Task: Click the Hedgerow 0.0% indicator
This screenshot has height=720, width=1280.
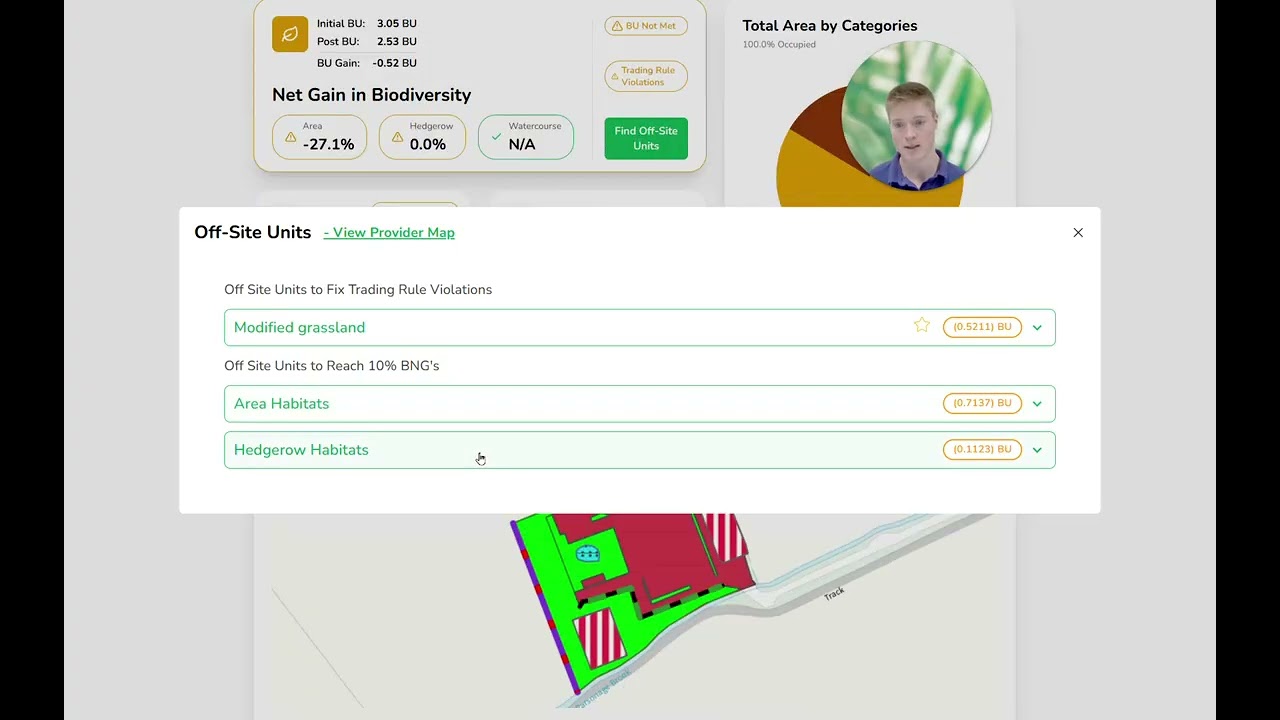Action: tap(422, 137)
